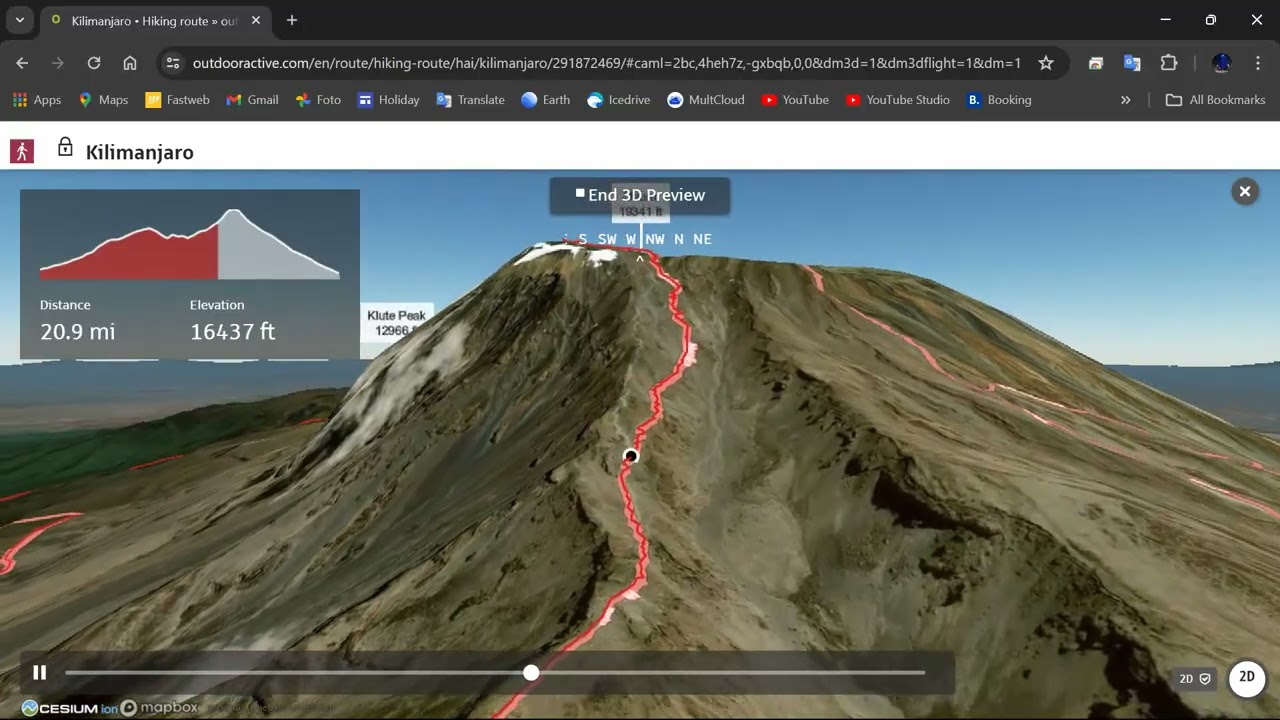Screen dimensions: 1280x720
Task: Open the browser home page
Action: click(130, 63)
